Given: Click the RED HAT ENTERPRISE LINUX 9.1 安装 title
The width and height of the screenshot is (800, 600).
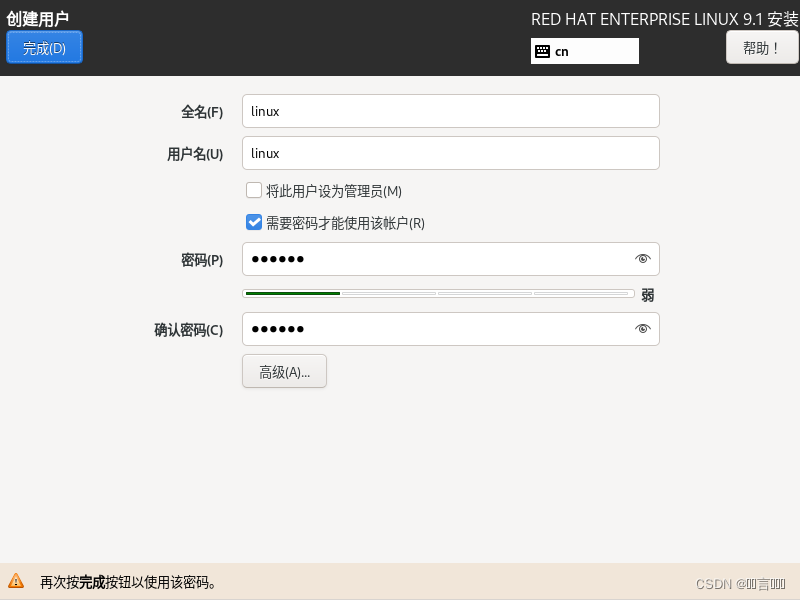Looking at the screenshot, I should tap(664, 19).
